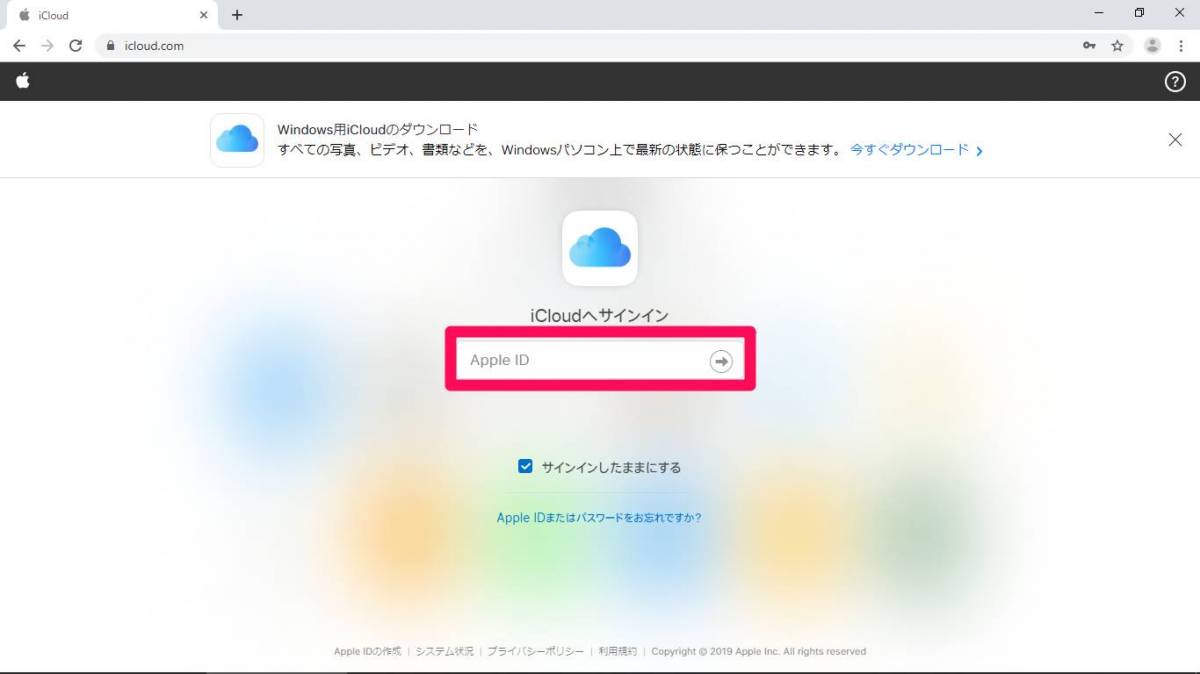
Task: Uncheck サインインしたままにする checkbox
Action: (x=525, y=465)
